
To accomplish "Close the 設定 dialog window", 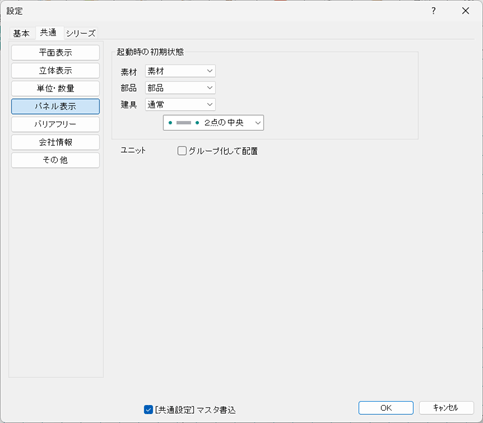I will [x=465, y=11].
